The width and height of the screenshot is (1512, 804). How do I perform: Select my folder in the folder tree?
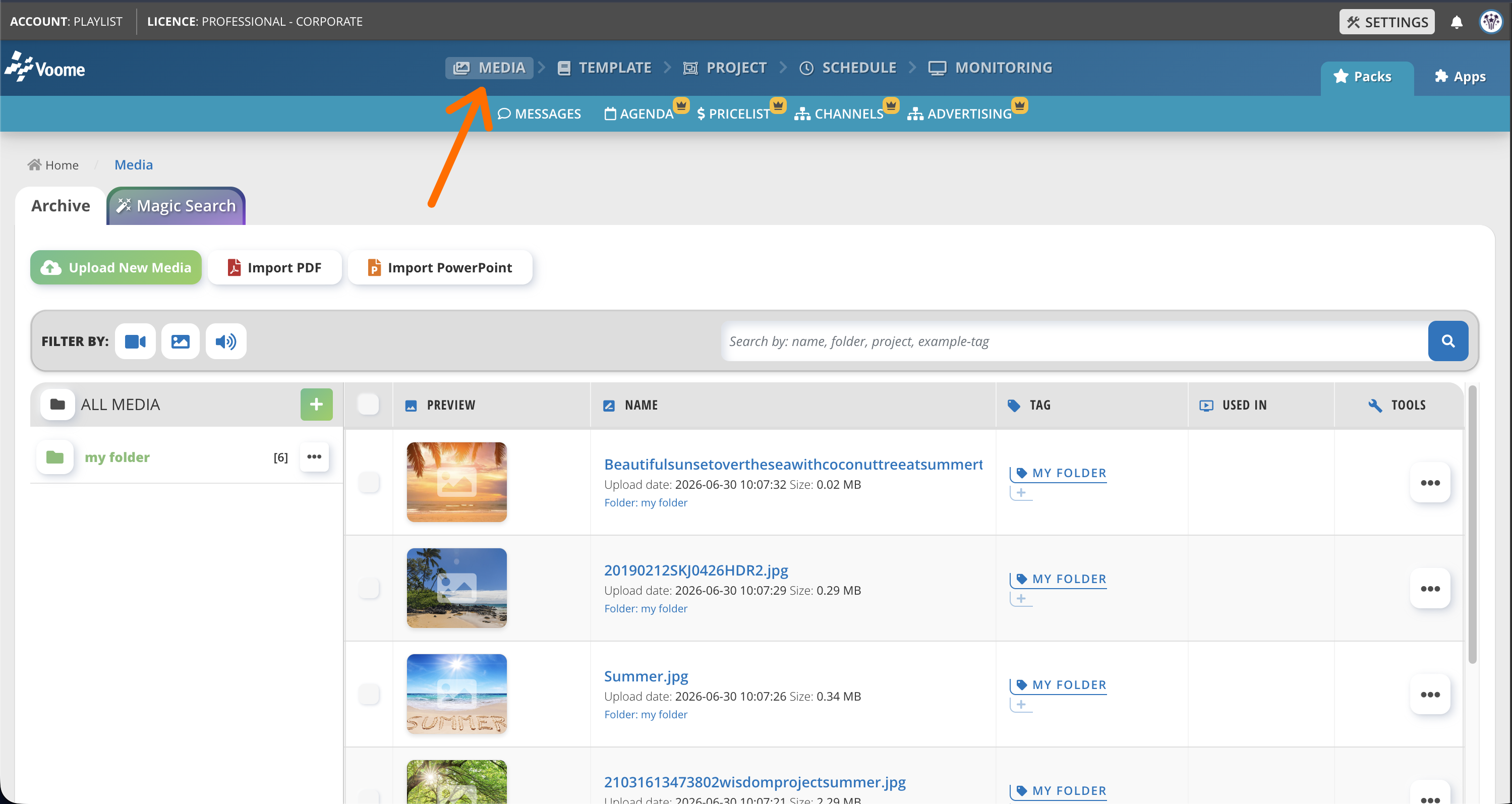point(117,457)
